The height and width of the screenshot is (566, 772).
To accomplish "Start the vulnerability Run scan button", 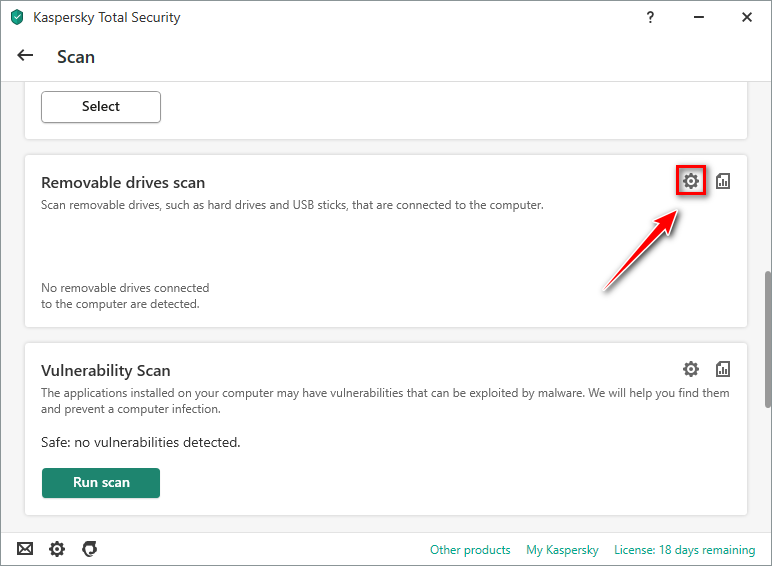I will click(x=101, y=483).
